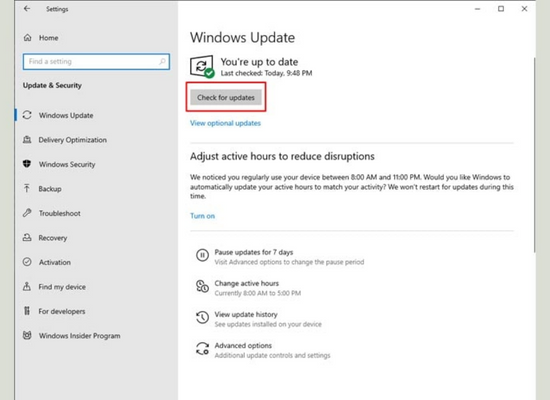550x400 pixels.
Task: Click the Activation checkmark circle icon
Action: click(27, 262)
